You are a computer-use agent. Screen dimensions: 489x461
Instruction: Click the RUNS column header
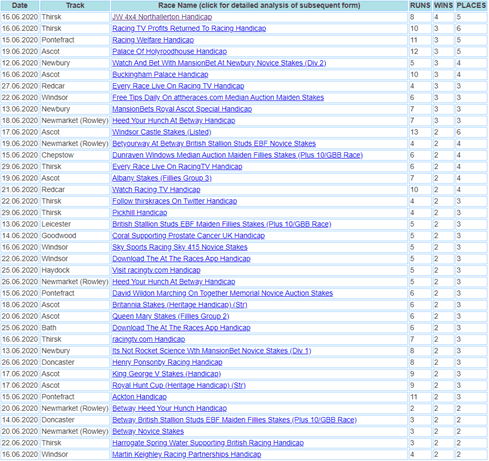(x=420, y=6)
